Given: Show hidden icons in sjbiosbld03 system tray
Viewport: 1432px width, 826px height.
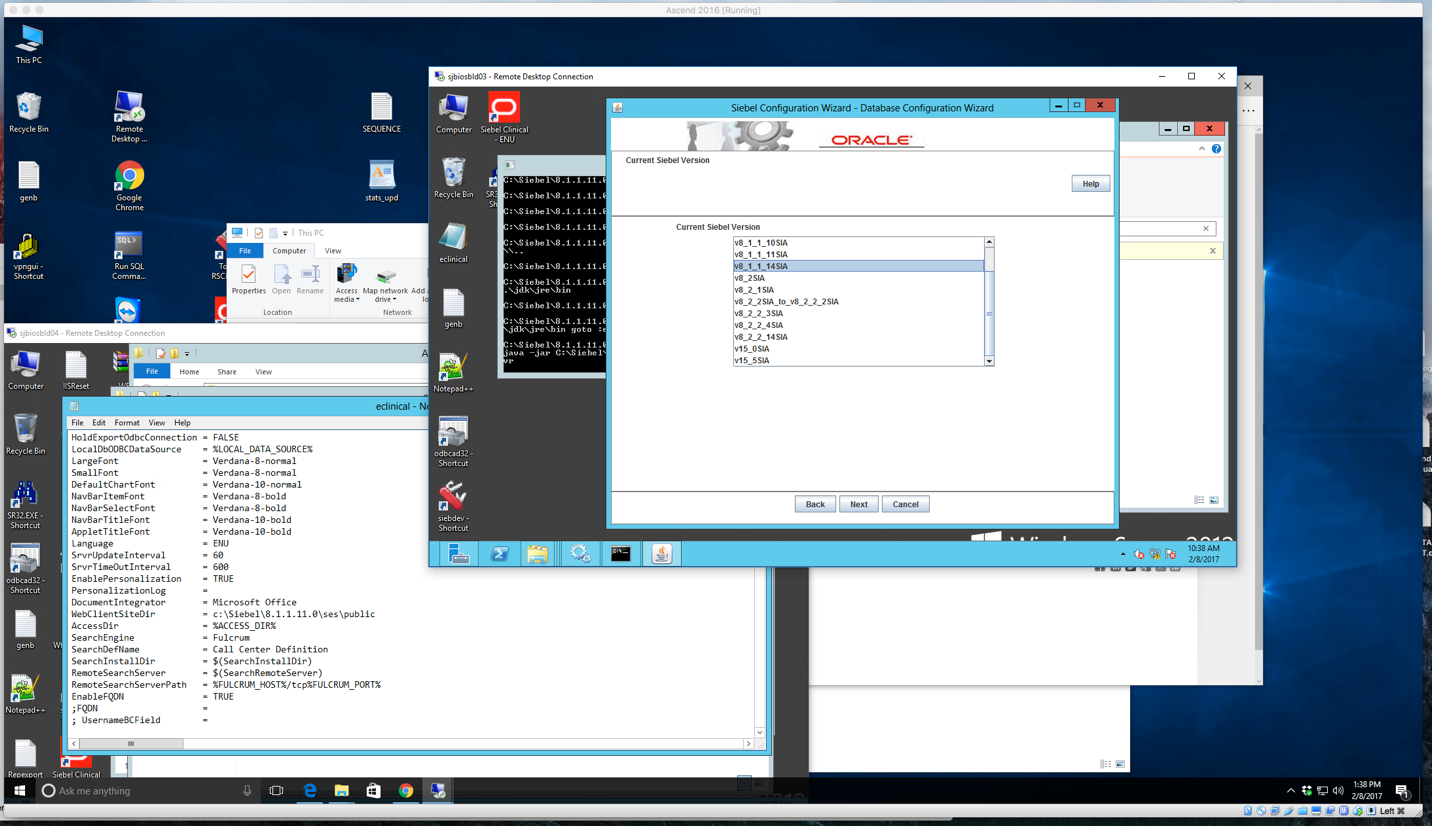Looking at the screenshot, I should coord(1123,554).
